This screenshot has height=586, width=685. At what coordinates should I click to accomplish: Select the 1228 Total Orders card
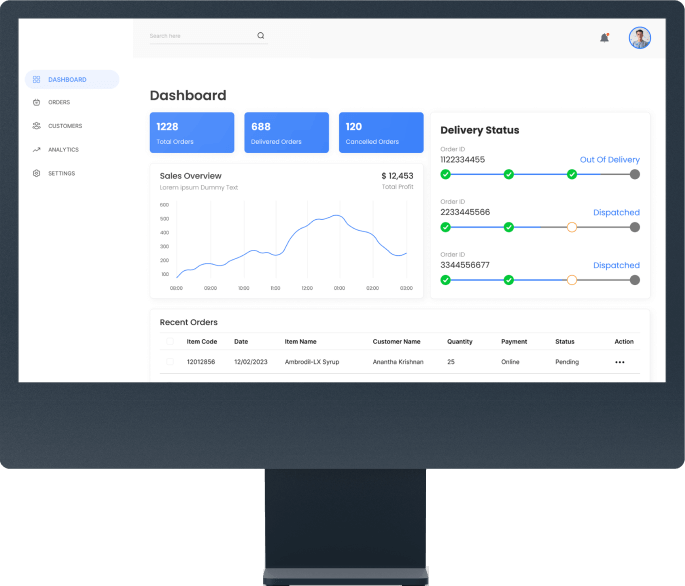192,132
